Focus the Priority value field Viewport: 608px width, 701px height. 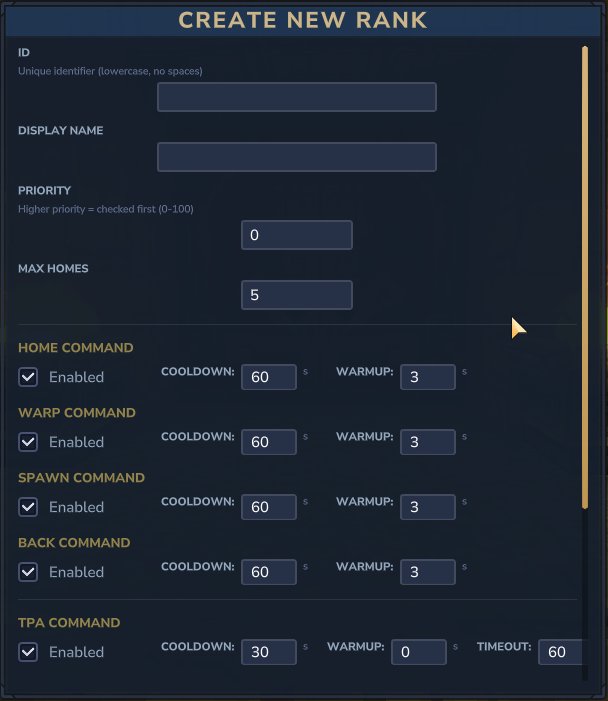[x=297, y=235]
